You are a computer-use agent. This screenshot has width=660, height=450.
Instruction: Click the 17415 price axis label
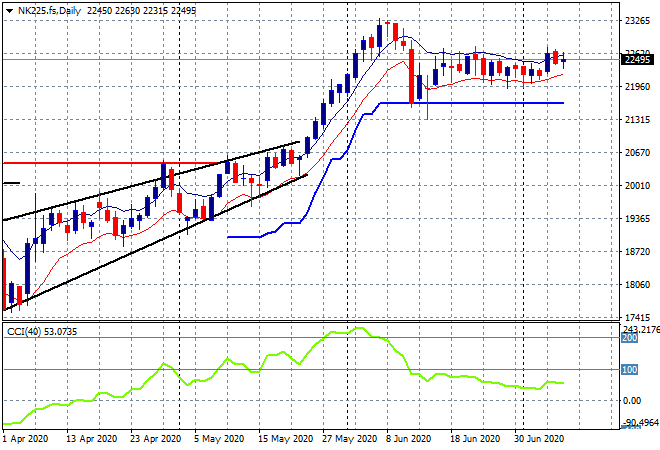coord(636,317)
